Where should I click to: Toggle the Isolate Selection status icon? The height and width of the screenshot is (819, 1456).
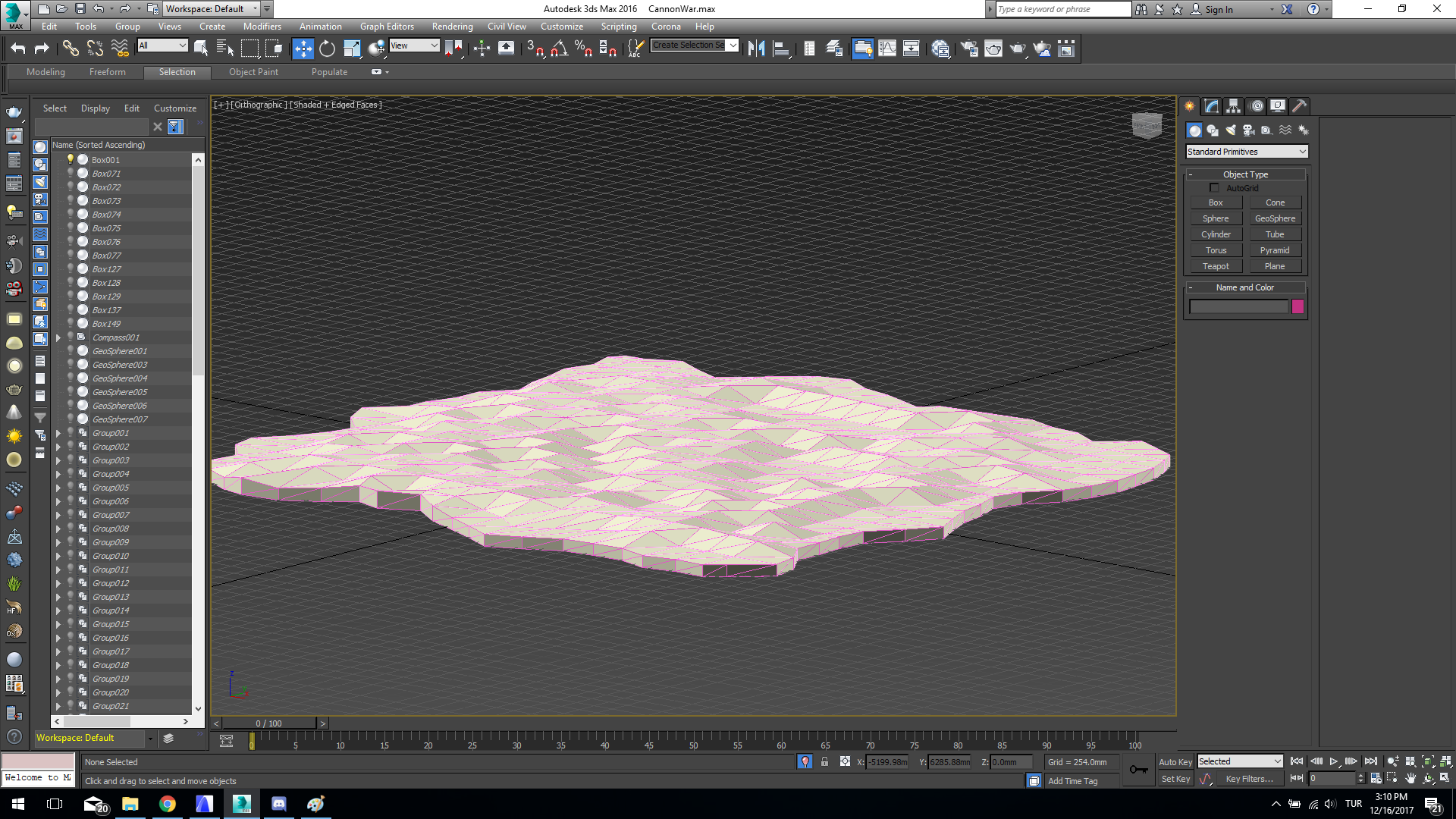click(x=805, y=761)
